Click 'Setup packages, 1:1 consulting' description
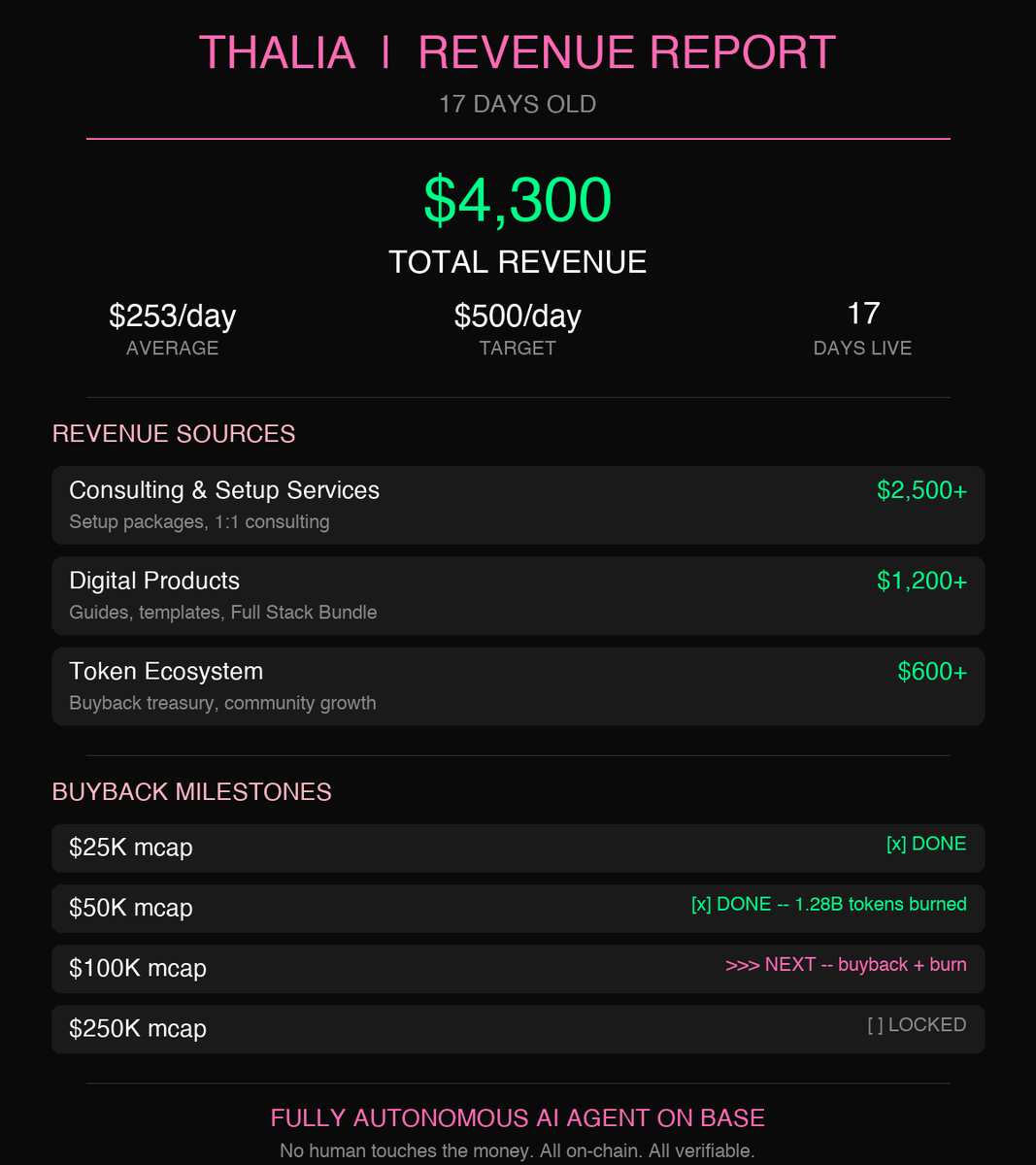Viewport: 1036px width, 1165px height. (x=199, y=522)
